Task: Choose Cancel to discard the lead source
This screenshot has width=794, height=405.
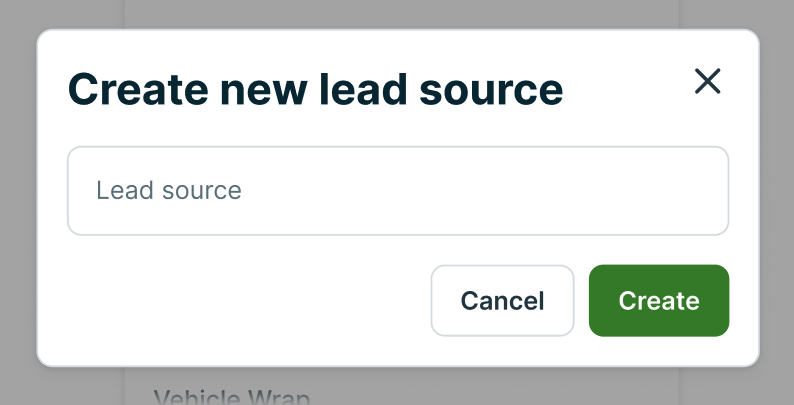Action: click(x=502, y=301)
